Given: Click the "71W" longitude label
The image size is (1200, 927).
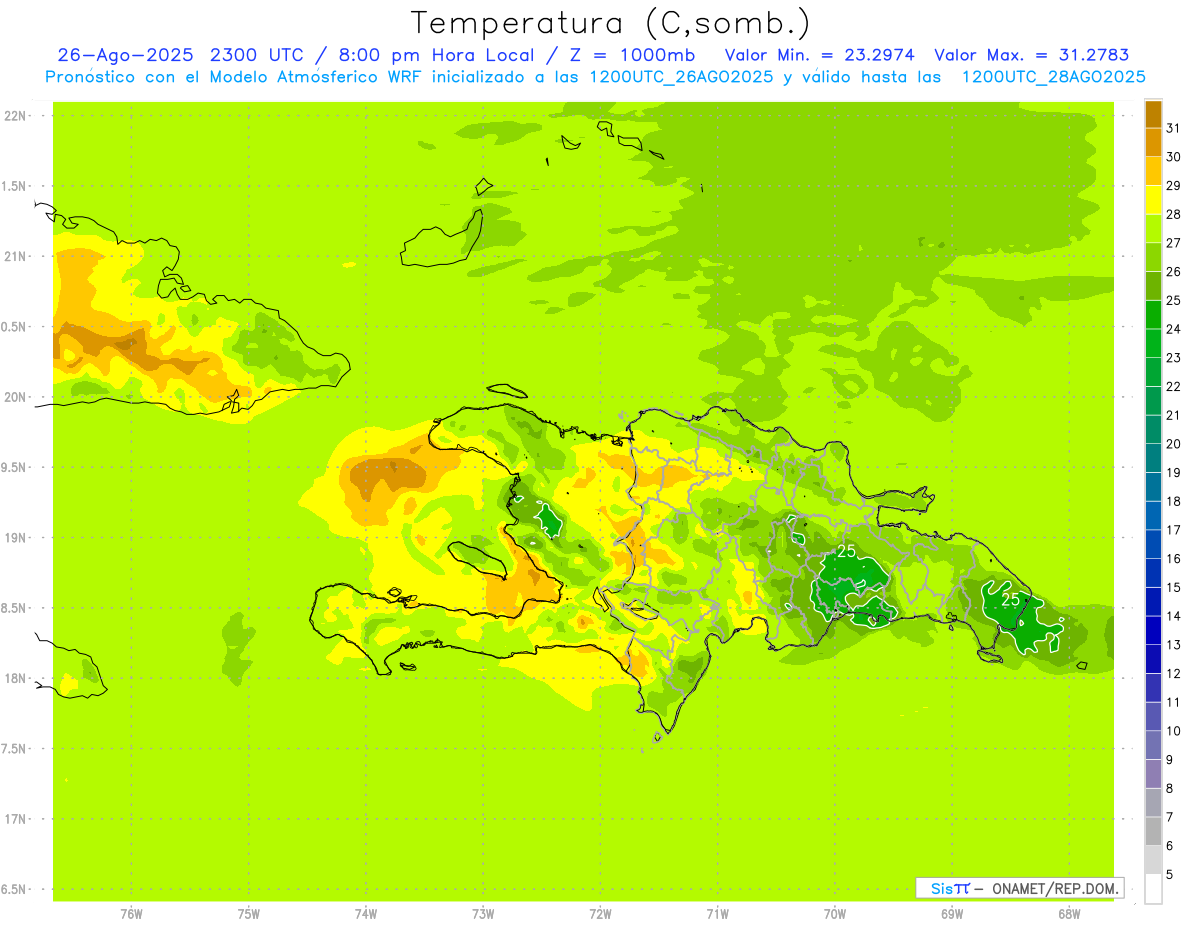Looking at the screenshot, I should coord(717,914).
